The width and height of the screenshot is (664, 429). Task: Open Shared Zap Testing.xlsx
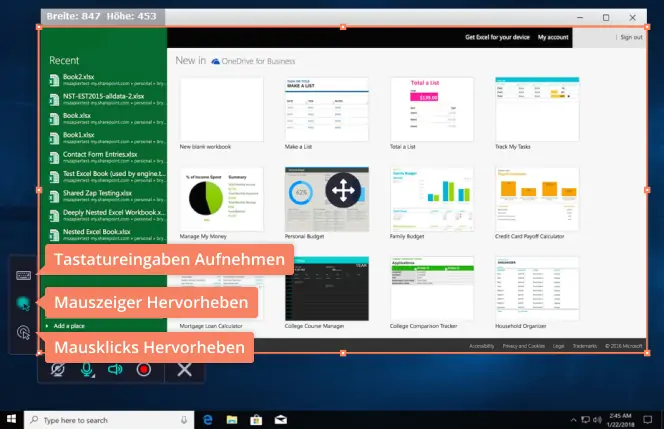coord(107,196)
